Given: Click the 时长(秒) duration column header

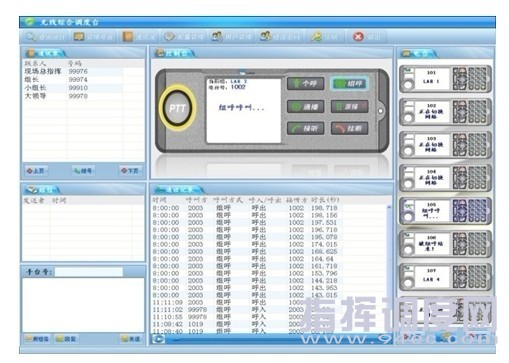Looking at the screenshot, I should [325, 200].
